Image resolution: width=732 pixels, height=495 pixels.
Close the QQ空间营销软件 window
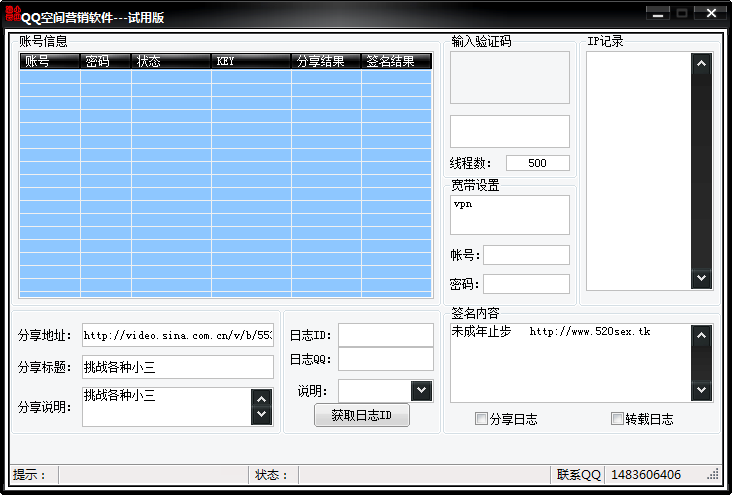tap(711, 14)
